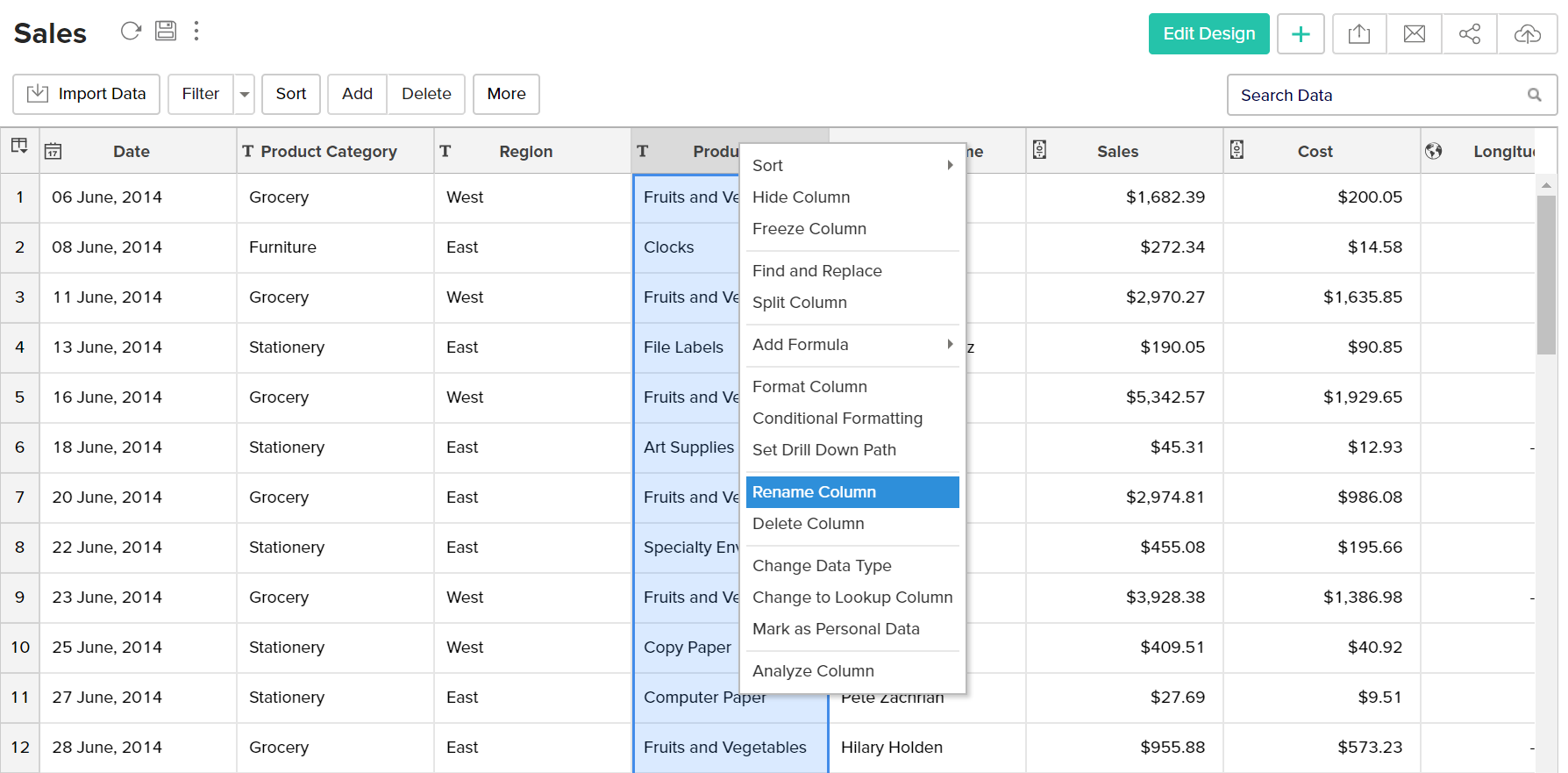Choose Hide Column in context menu

coord(802,197)
